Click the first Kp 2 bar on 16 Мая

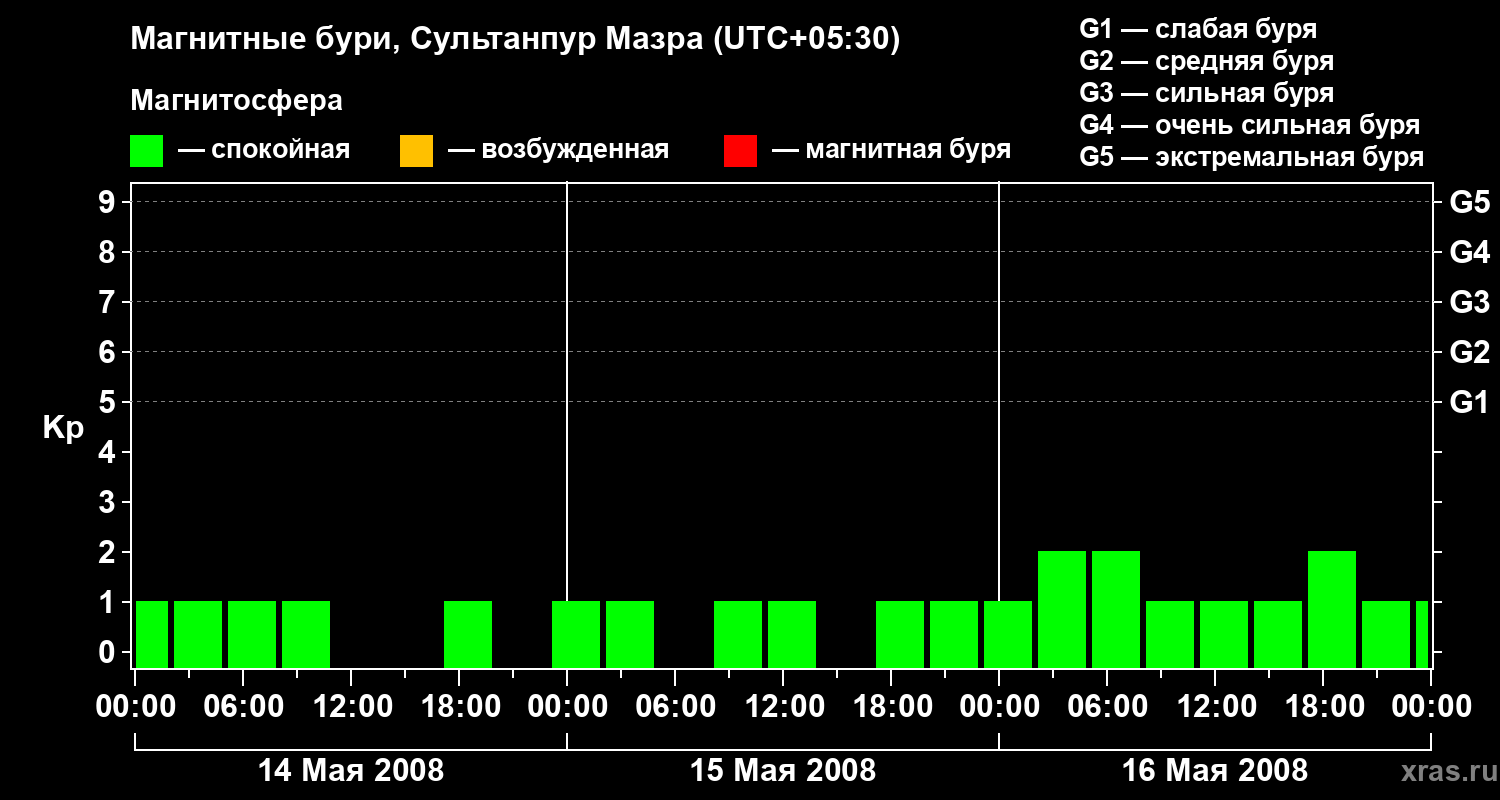[x=1062, y=609]
